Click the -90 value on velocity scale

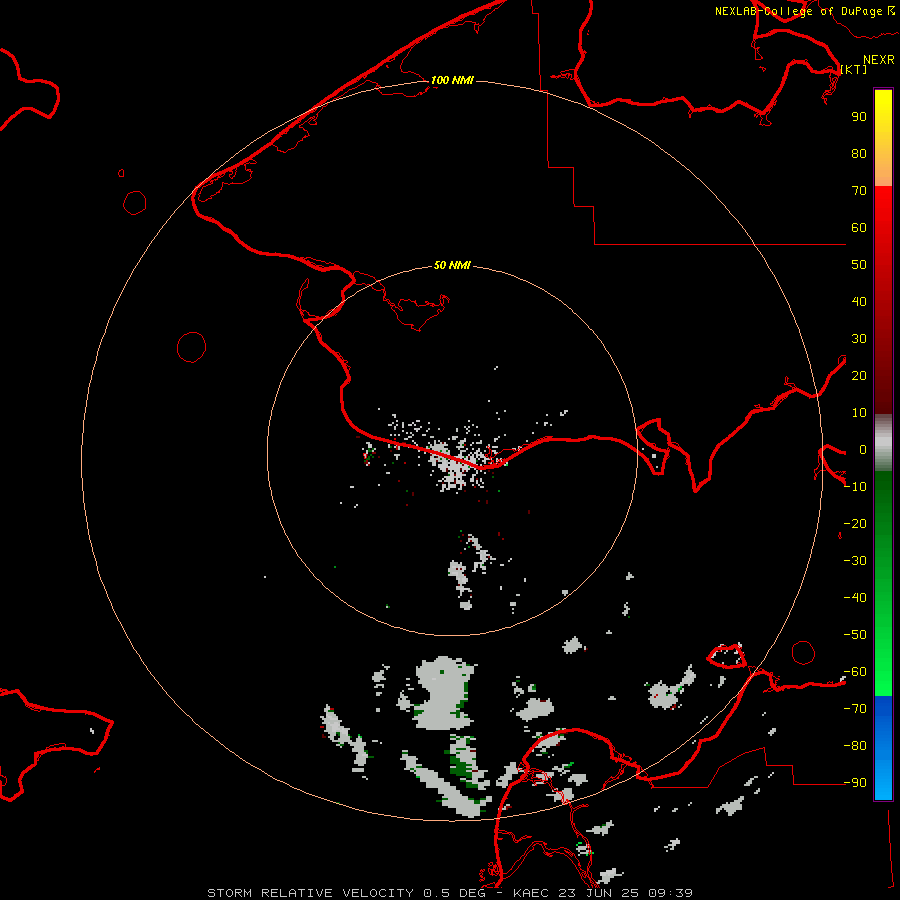click(x=855, y=783)
